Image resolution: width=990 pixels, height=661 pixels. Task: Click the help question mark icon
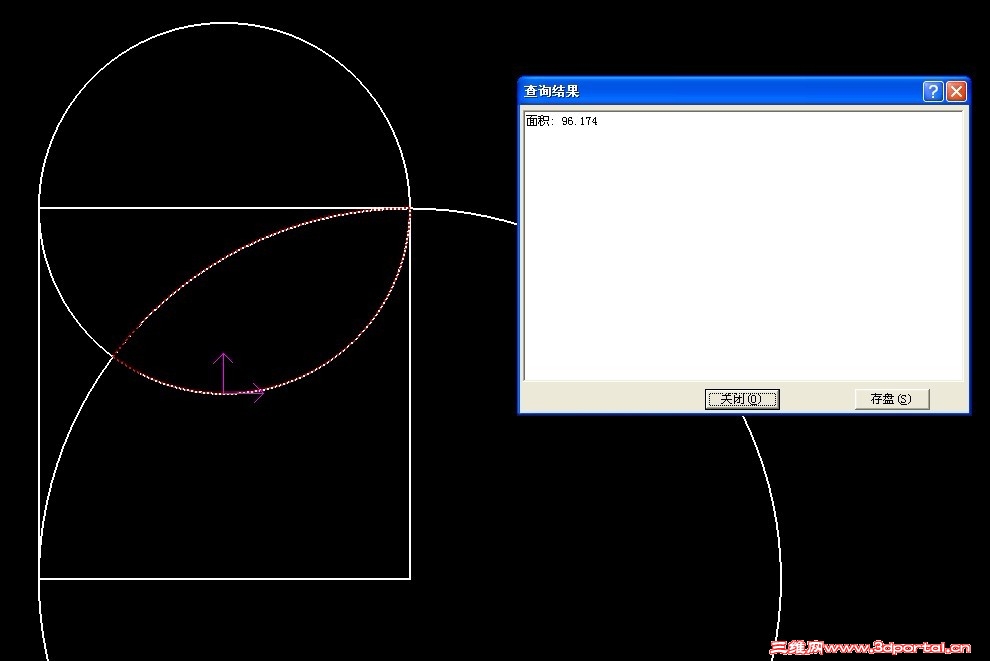[x=933, y=92]
